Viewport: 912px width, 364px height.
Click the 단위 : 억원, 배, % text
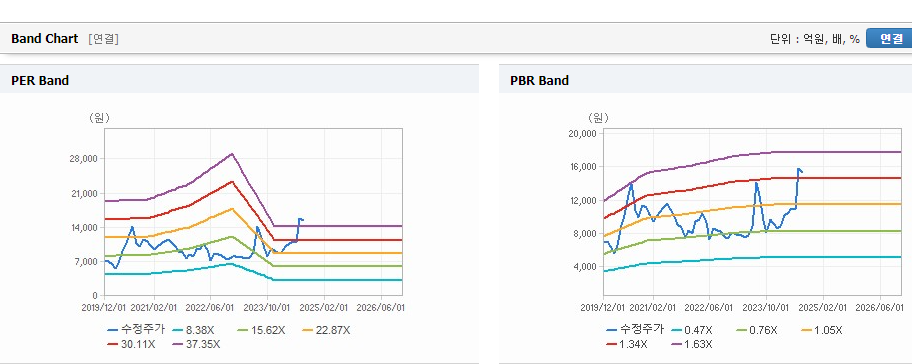tap(814, 39)
